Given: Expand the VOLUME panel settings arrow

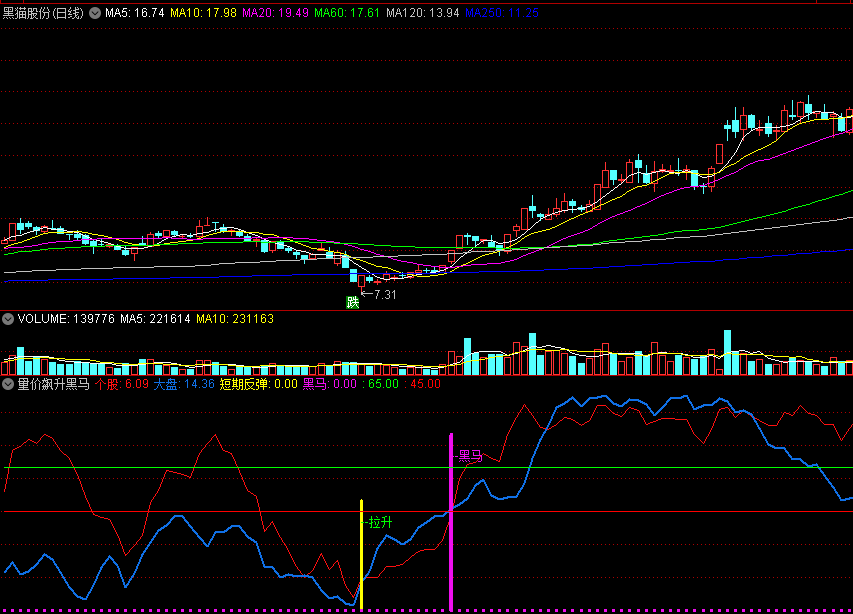Looking at the screenshot, I should 8,319.
